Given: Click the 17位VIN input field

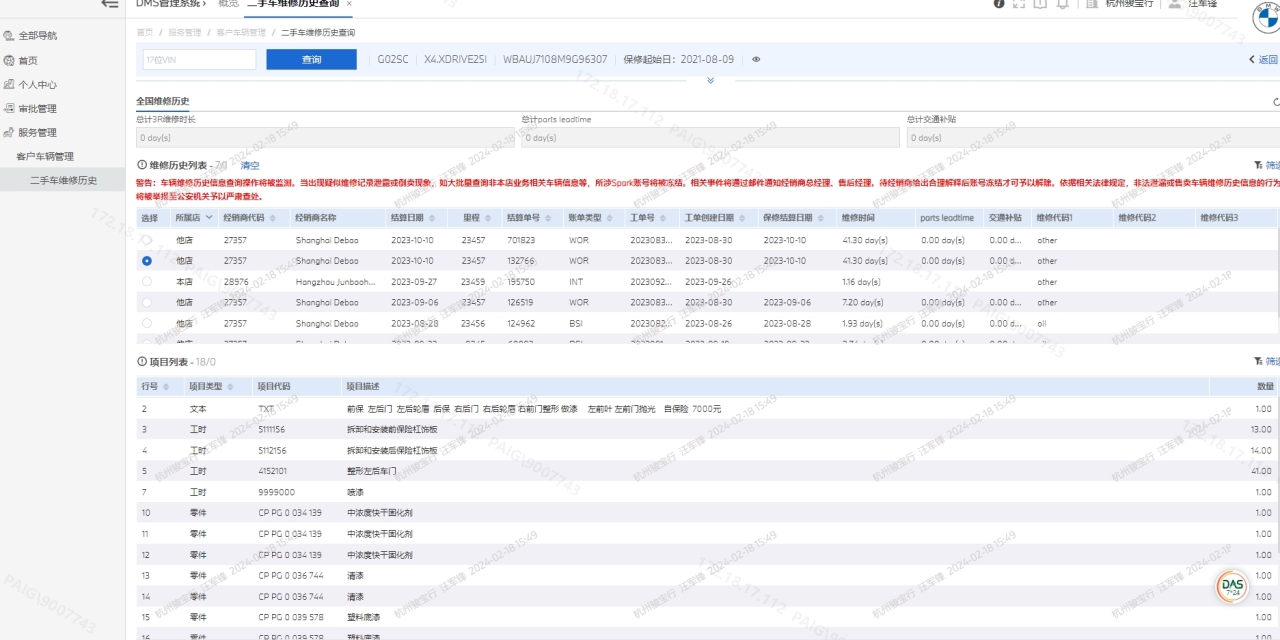Looking at the screenshot, I should pos(199,60).
